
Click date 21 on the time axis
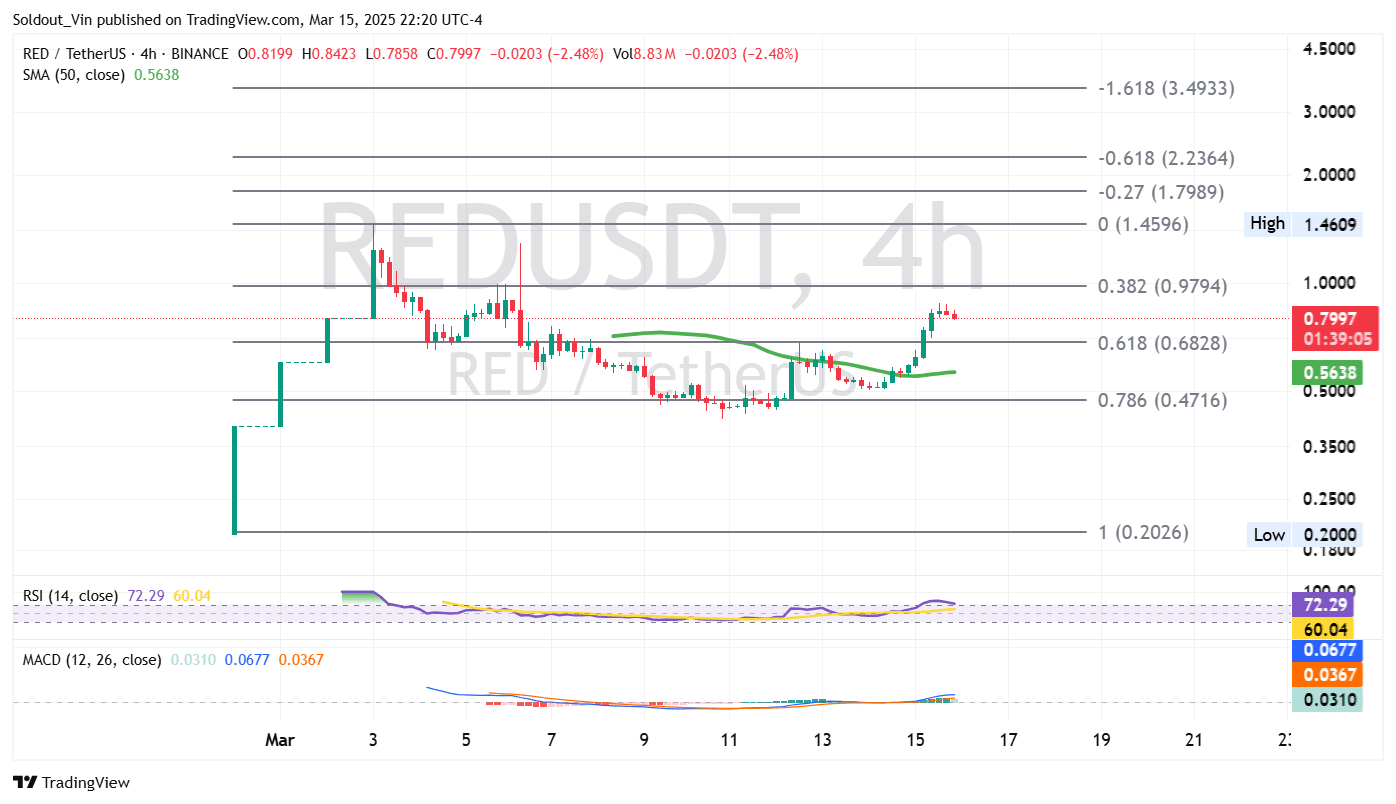point(1194,740)
